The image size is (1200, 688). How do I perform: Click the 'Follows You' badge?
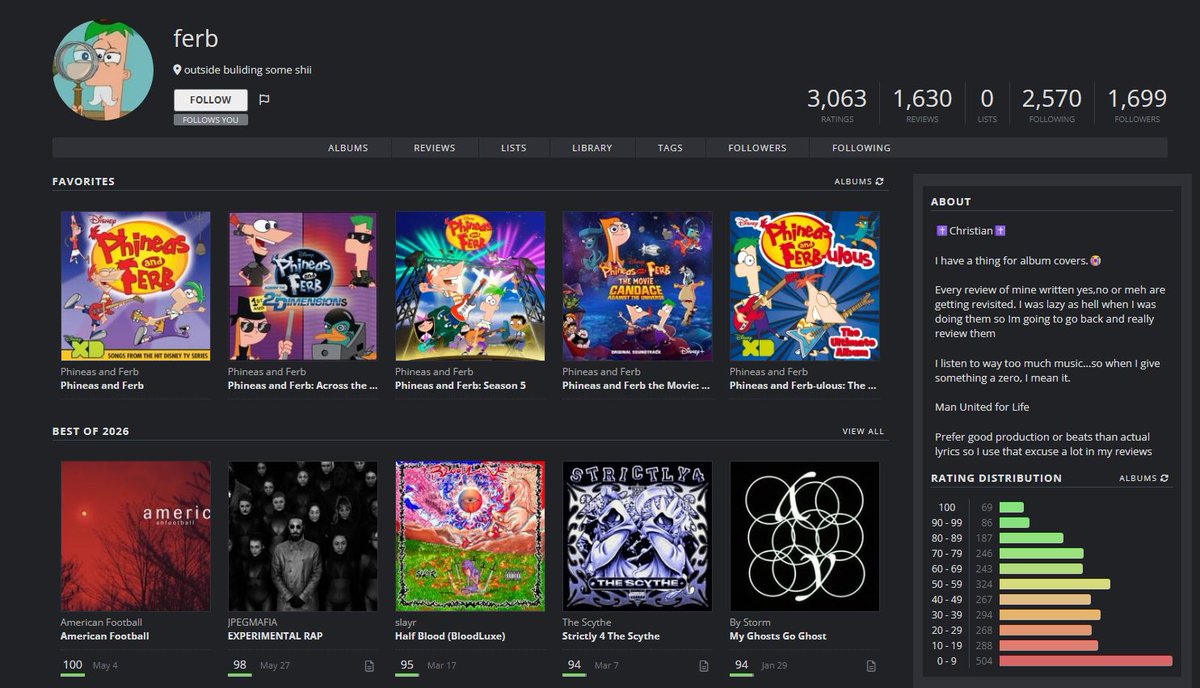point(210,120)
